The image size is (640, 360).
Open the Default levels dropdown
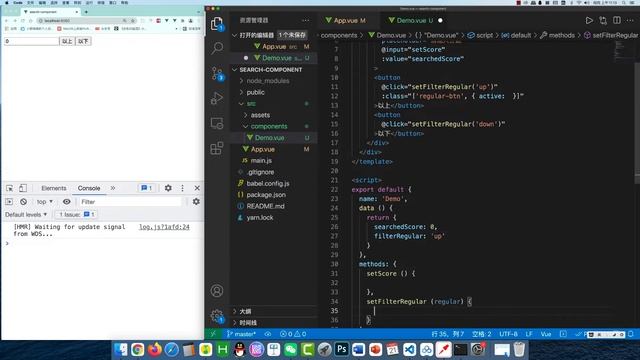[26, 215]
